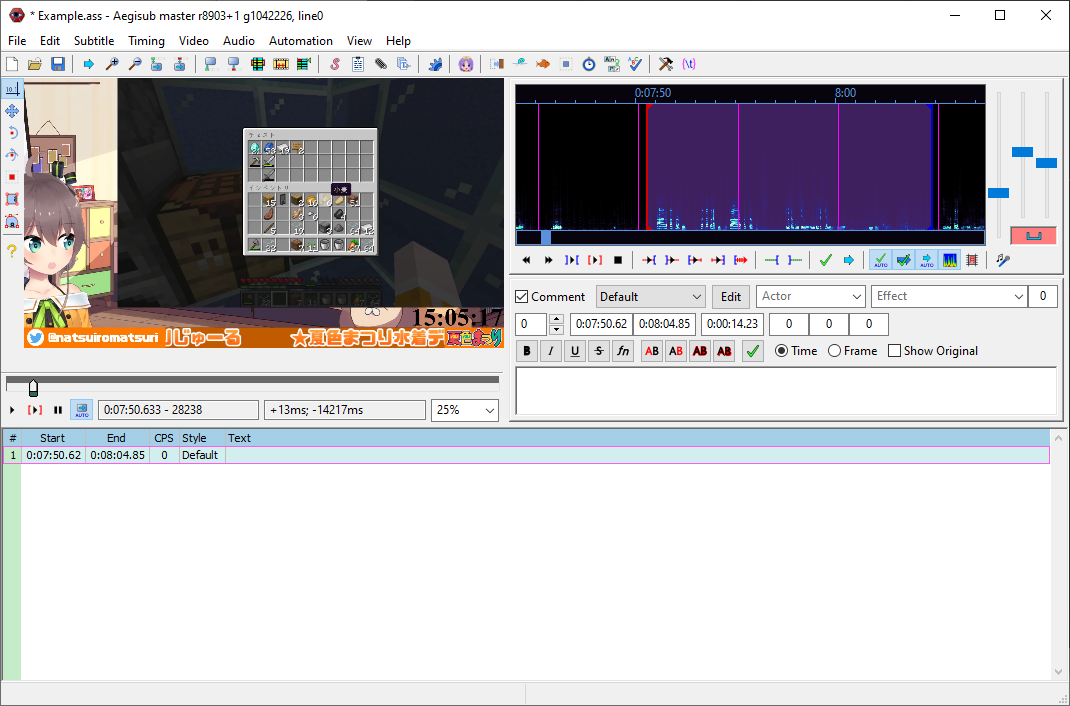This screenshot has width=1070, height=706.
Task: Play the video from the current position
Action: (12, 410)
